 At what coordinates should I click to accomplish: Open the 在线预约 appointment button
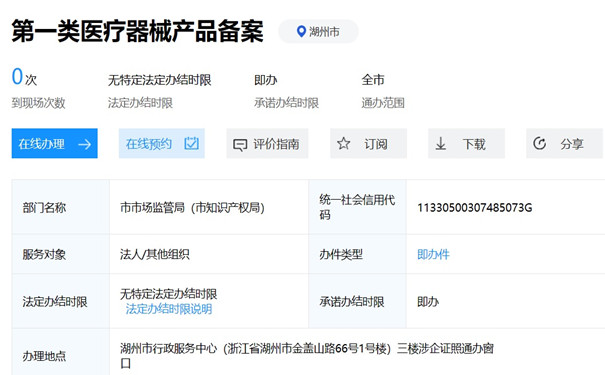162,144
